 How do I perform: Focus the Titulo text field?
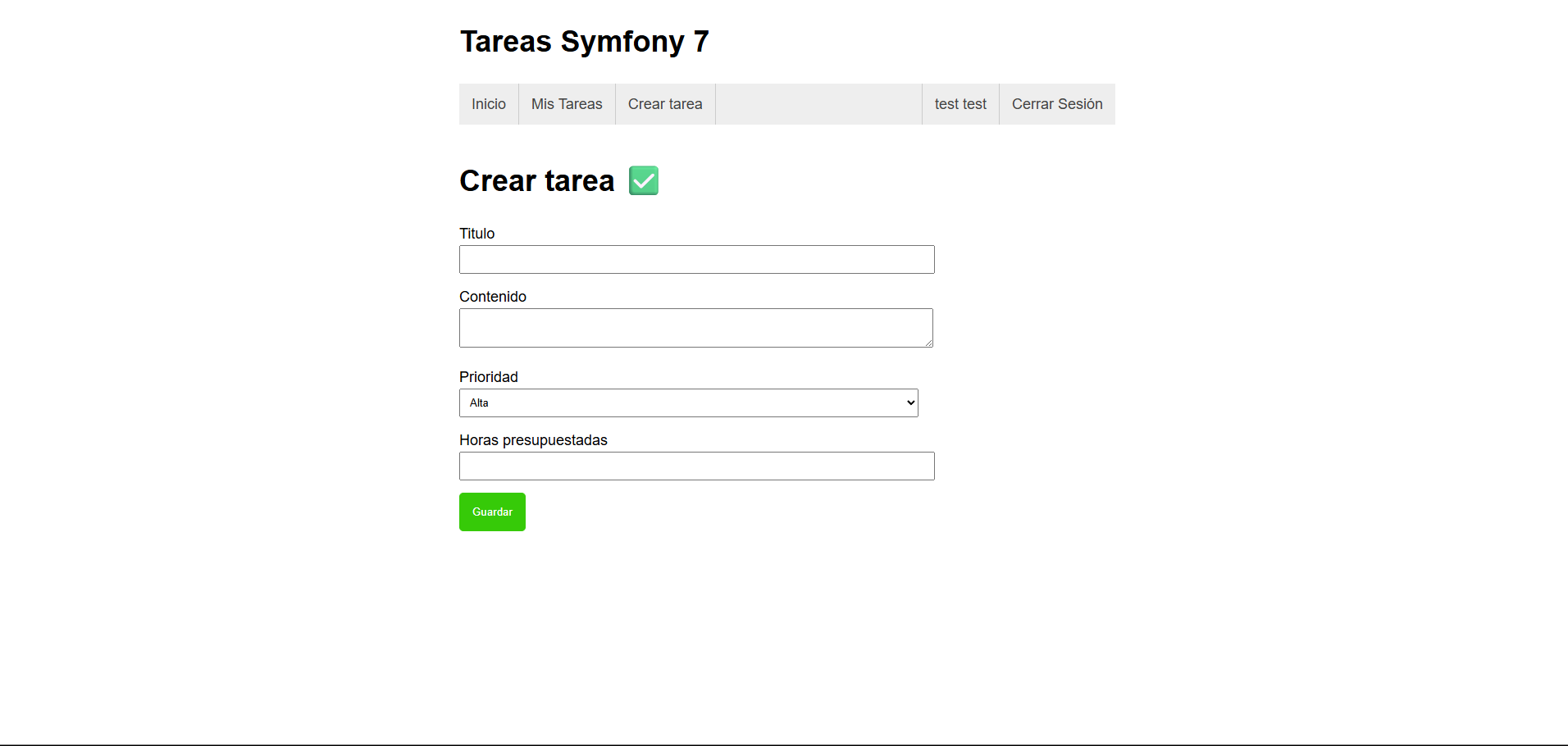click(x=697, y=260)
